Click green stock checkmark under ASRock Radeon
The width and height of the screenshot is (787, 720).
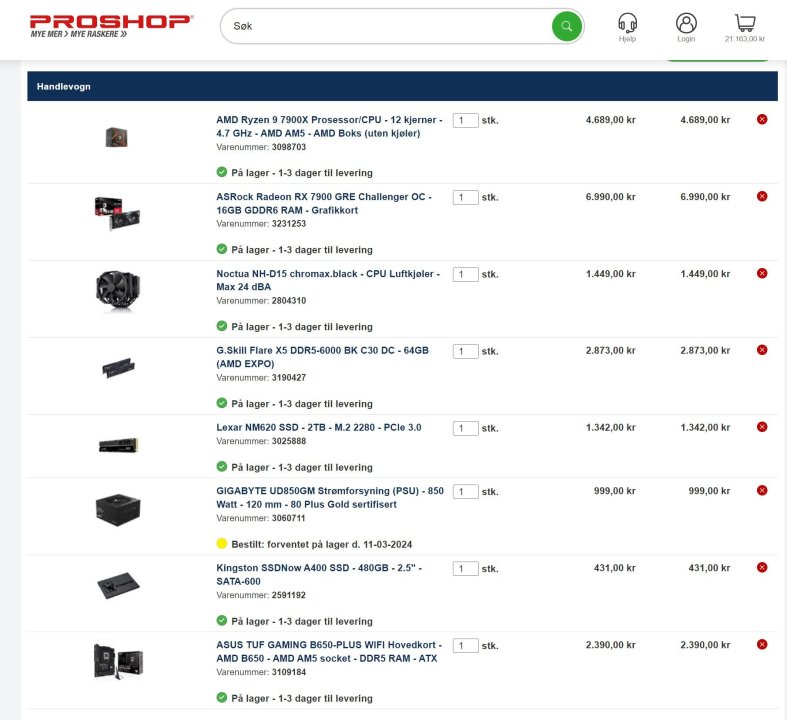[222, 249]
